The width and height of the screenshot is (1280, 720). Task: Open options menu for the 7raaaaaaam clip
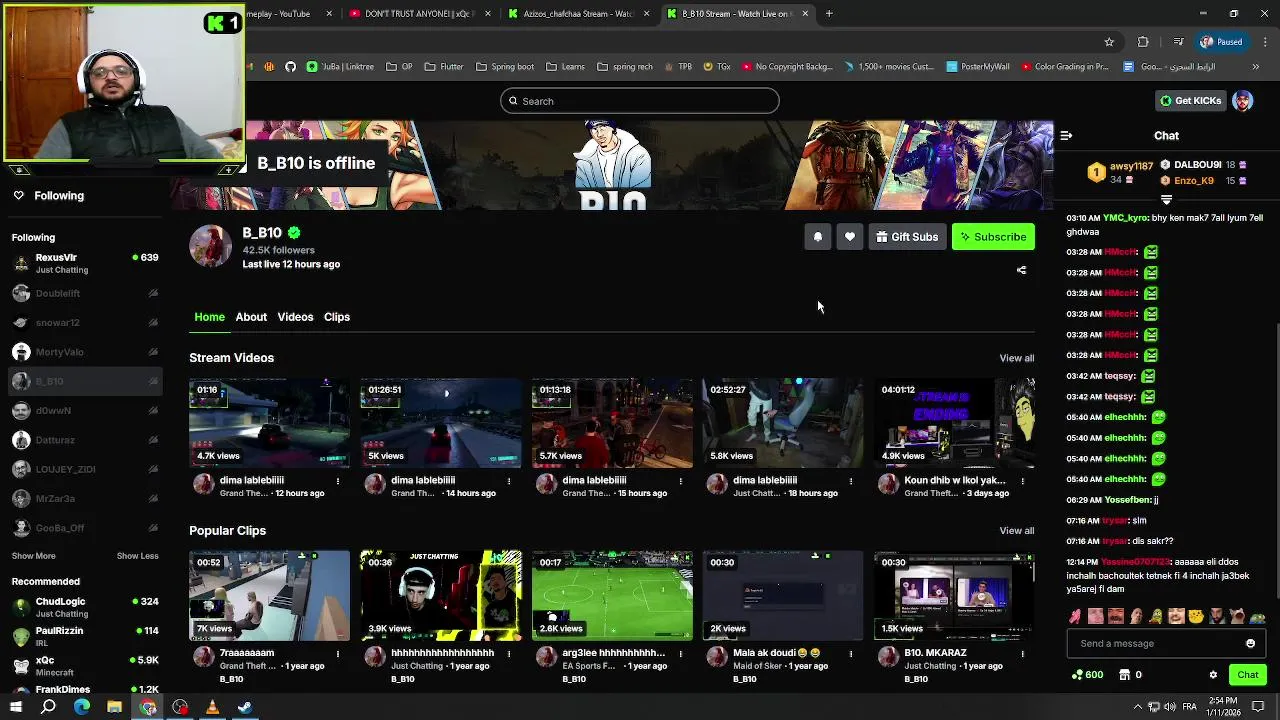coord(337,654)
